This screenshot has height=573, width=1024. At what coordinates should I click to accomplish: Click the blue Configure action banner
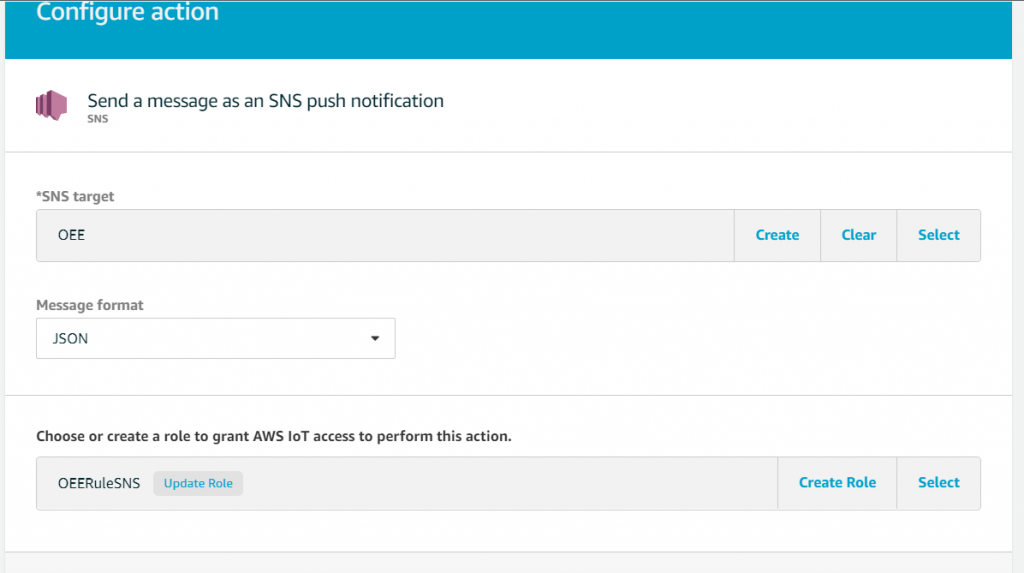click(x=508, y=29)
